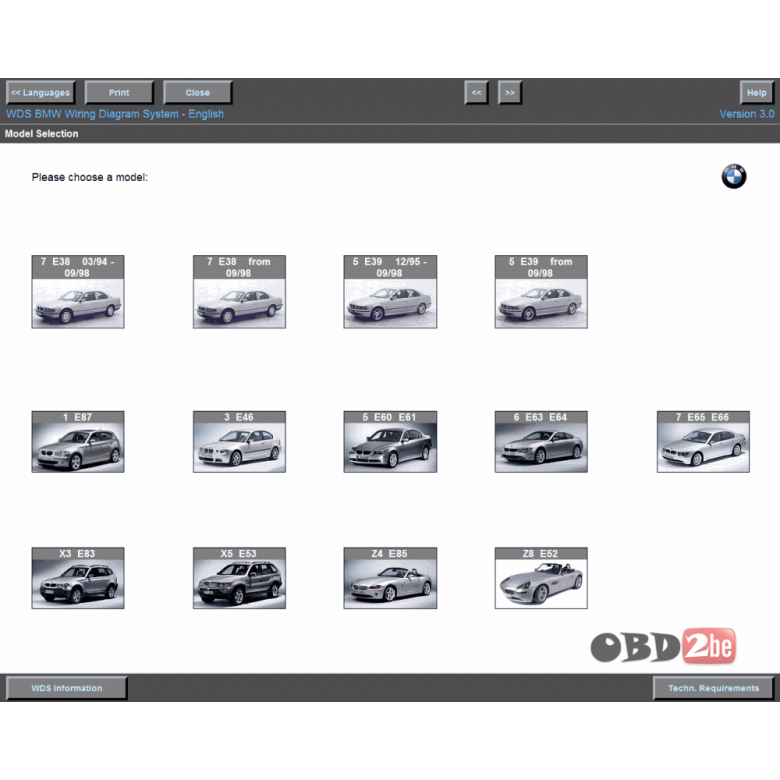Open the 5 E60 E61 model
The width and height of the screenshot is (780, 780).
tap(390, 442)
